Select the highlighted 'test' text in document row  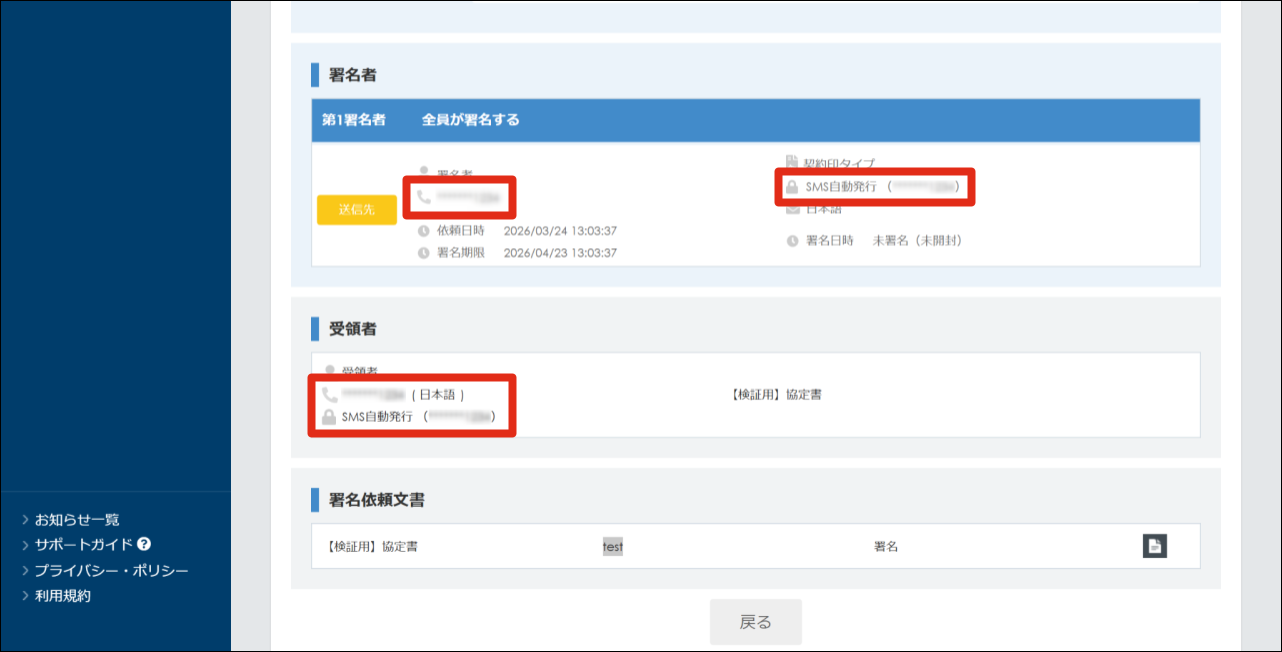click(612, 547)
